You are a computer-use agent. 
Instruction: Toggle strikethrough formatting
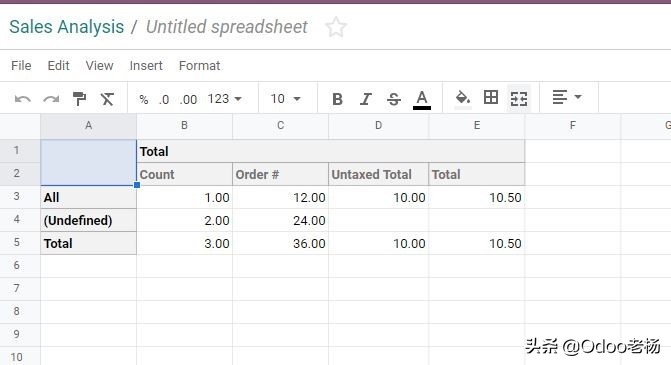pyautogui.click(x=394, y=99)
